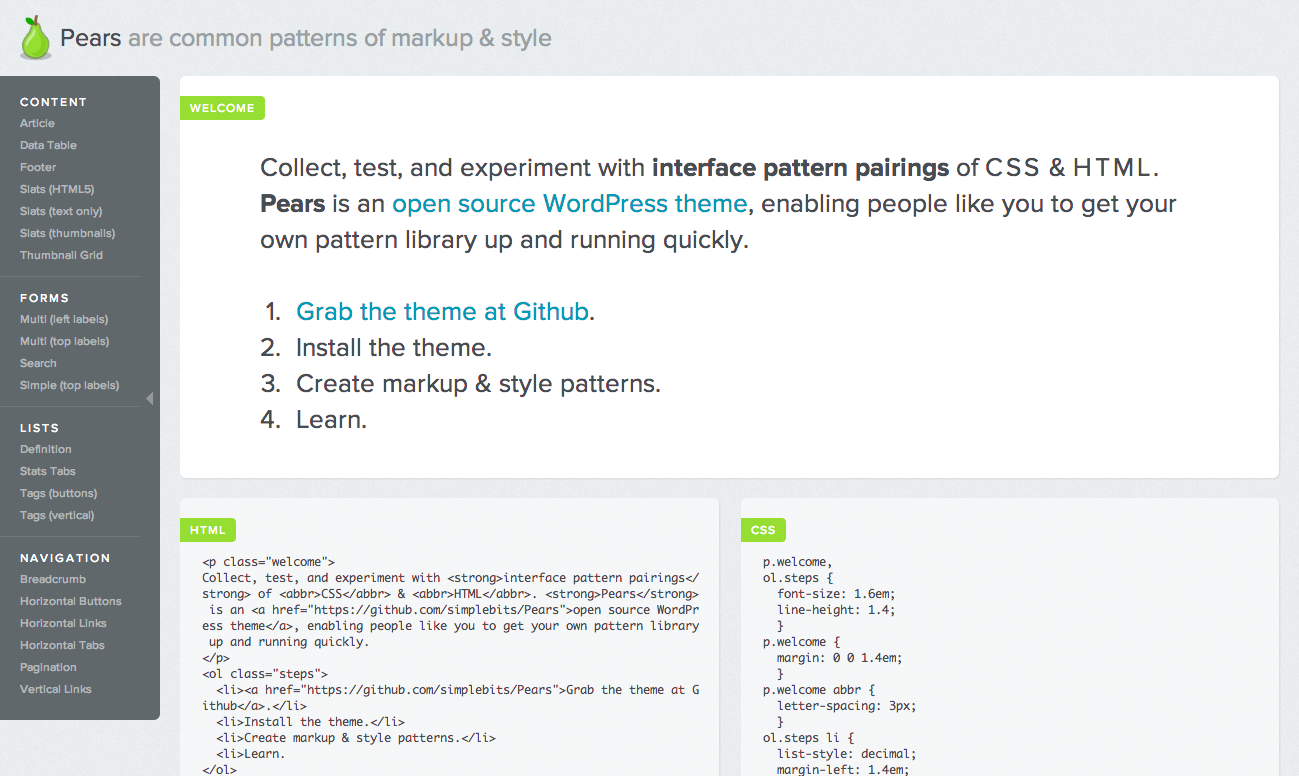Open the Thumbnail Grid pattern
Image resolution: width=1299 pixels, height=776 pixels.
tap(61, 255)
